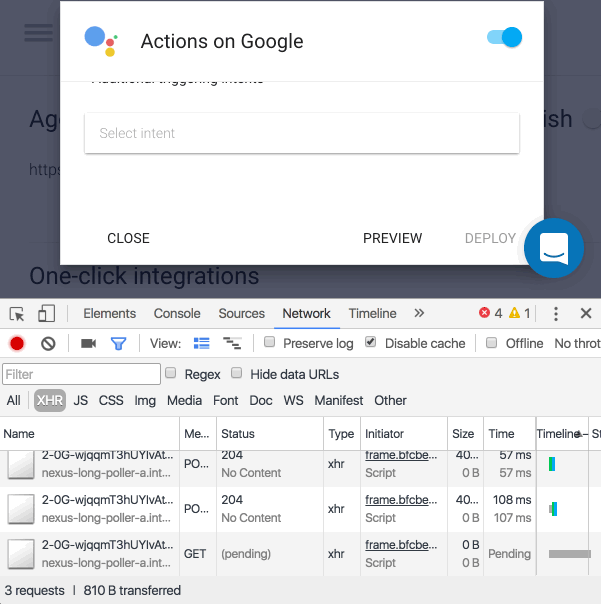Expand the more tabs chevron
Viewport: 601px width, 604px height.
tap(419, 313)
